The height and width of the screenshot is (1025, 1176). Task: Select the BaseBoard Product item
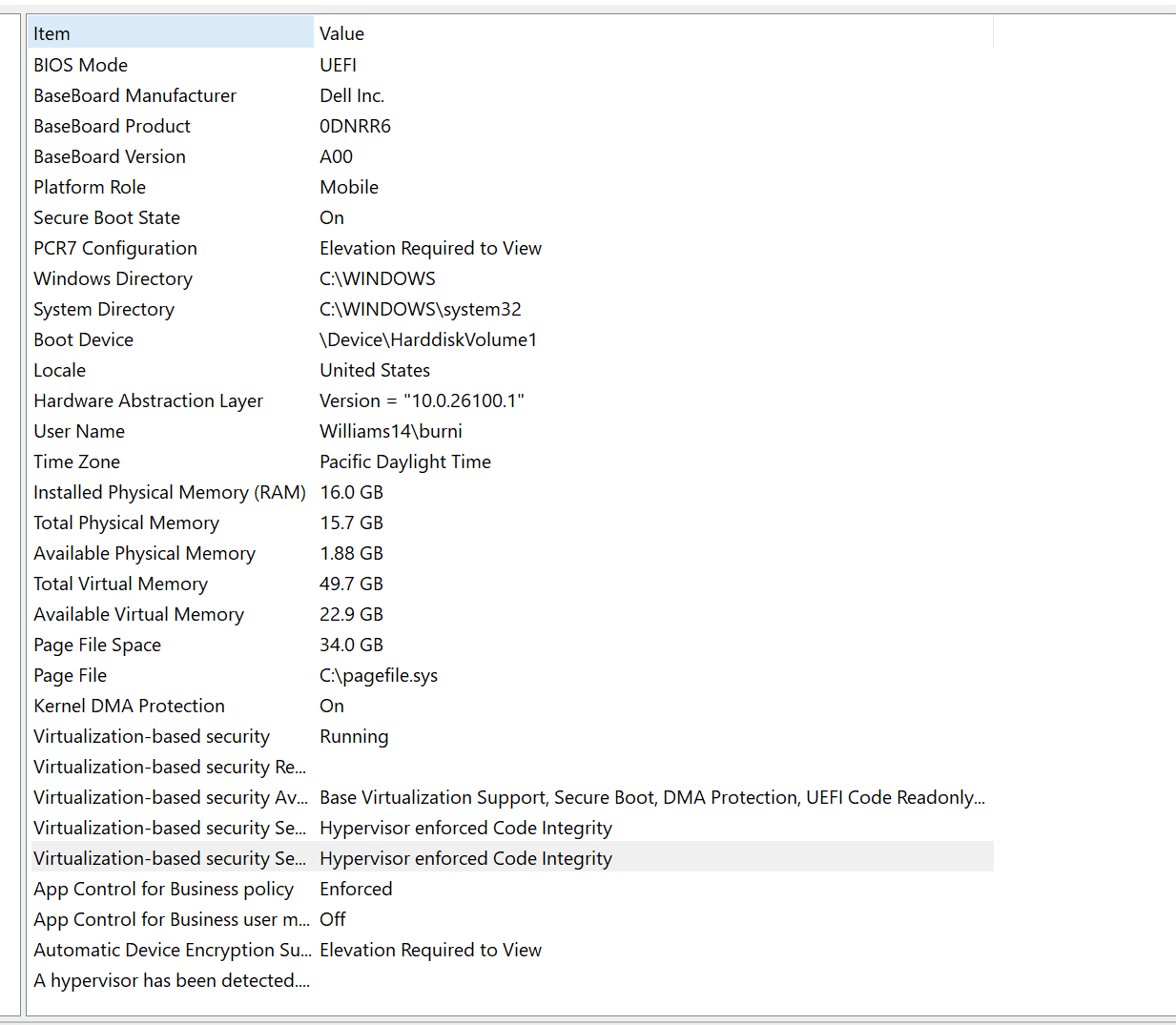tap(112, 126)
